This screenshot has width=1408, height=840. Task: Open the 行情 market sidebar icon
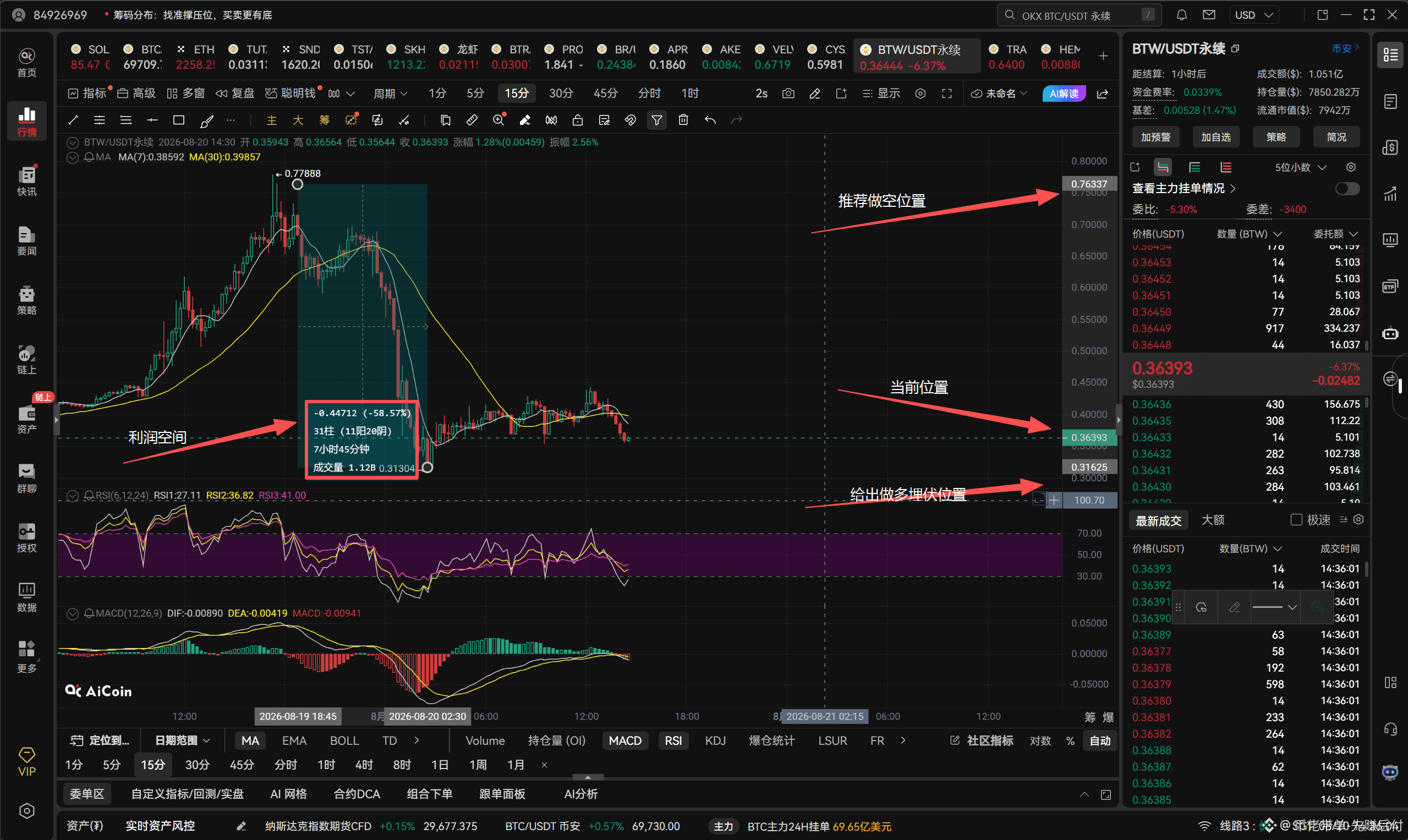26,120
